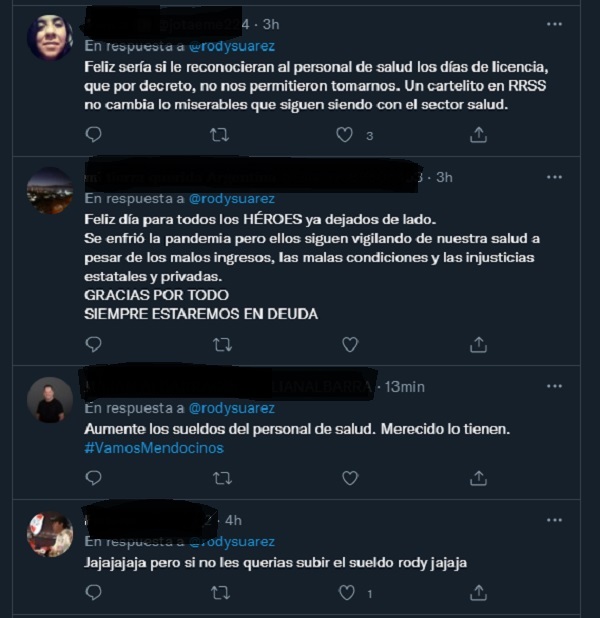Retweet the Jajajajaja rody tweet
Screen dimensions: 600x618
click(220, 593)
